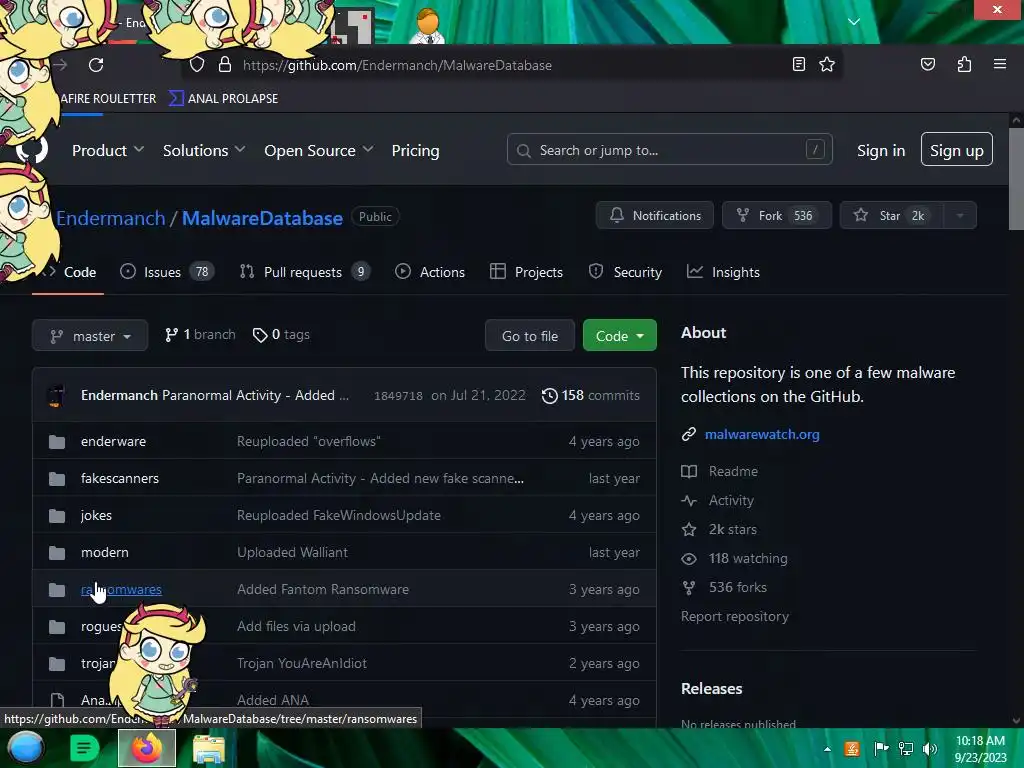This screenshot has height=768, width=1024.
Task: Open the green Code dropdown
Action: click(x=619, y=336)
